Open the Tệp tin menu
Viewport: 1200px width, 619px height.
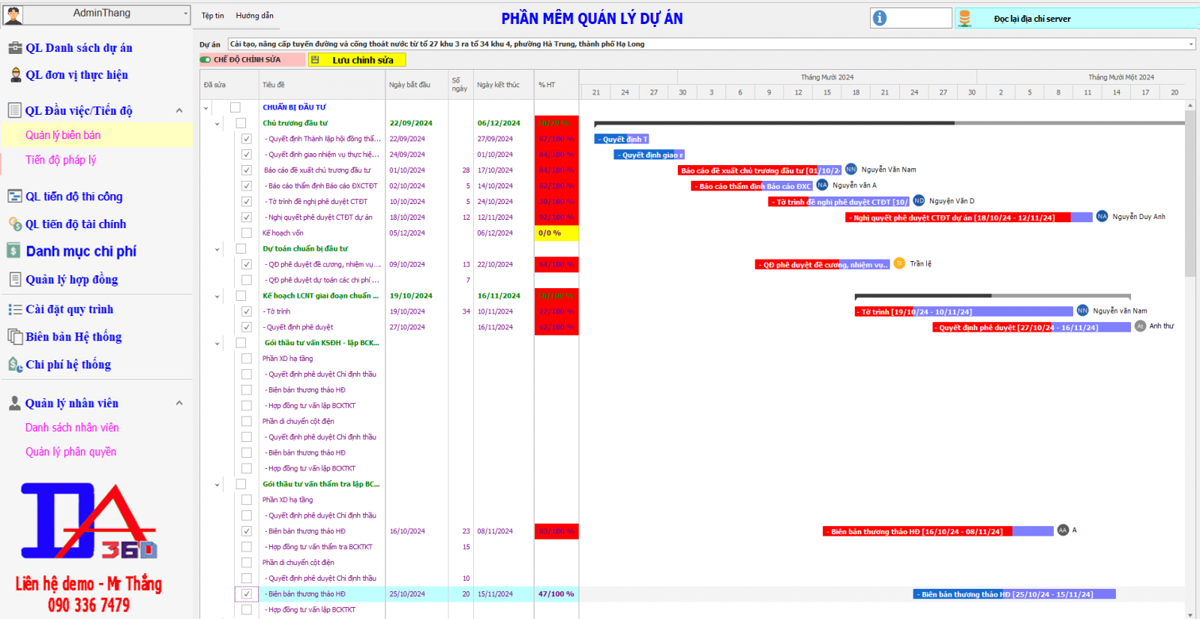213,17
